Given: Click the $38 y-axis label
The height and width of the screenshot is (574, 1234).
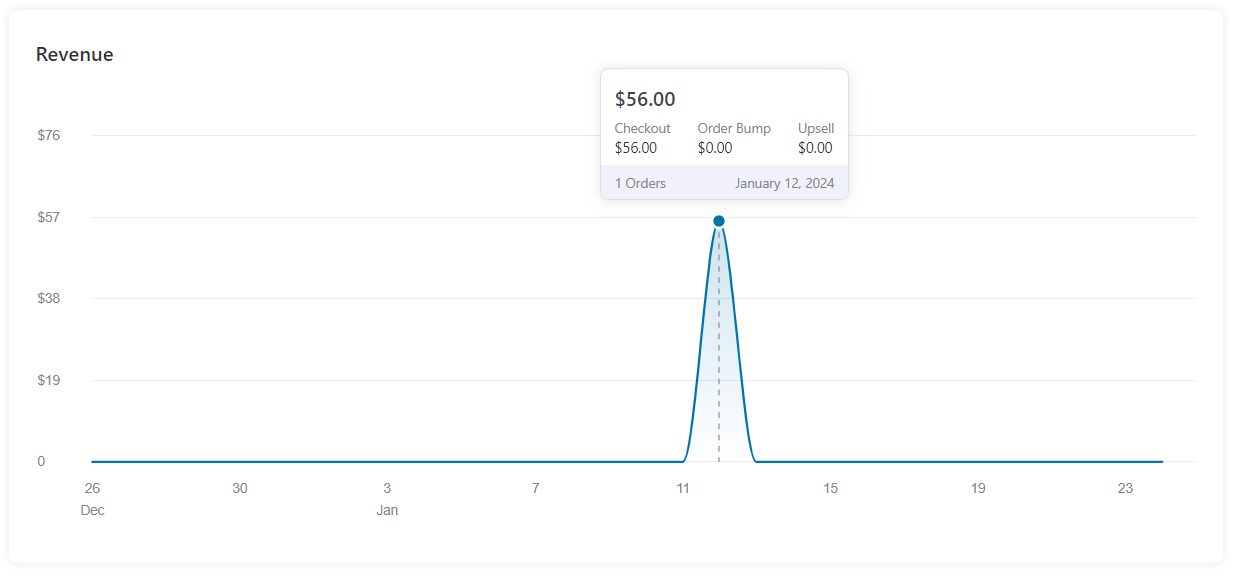Looking at the screenshot, I should [48, 298].
